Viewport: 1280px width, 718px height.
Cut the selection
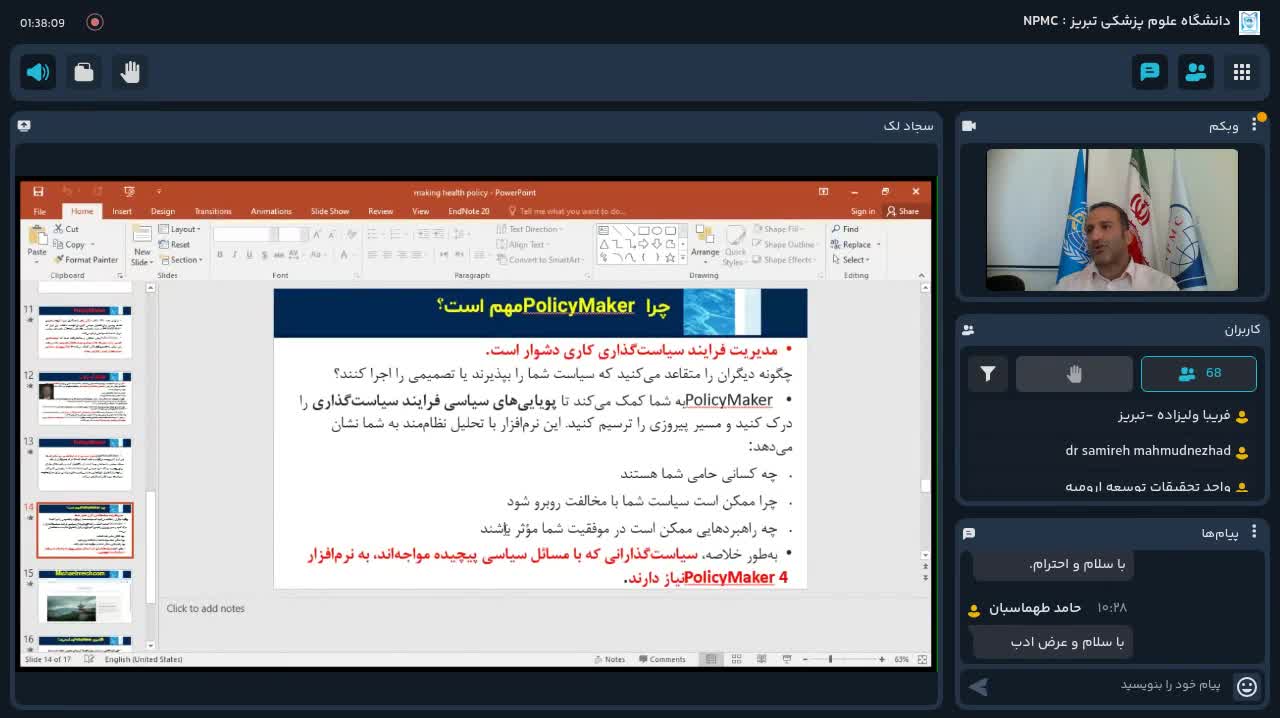[66, 229]
